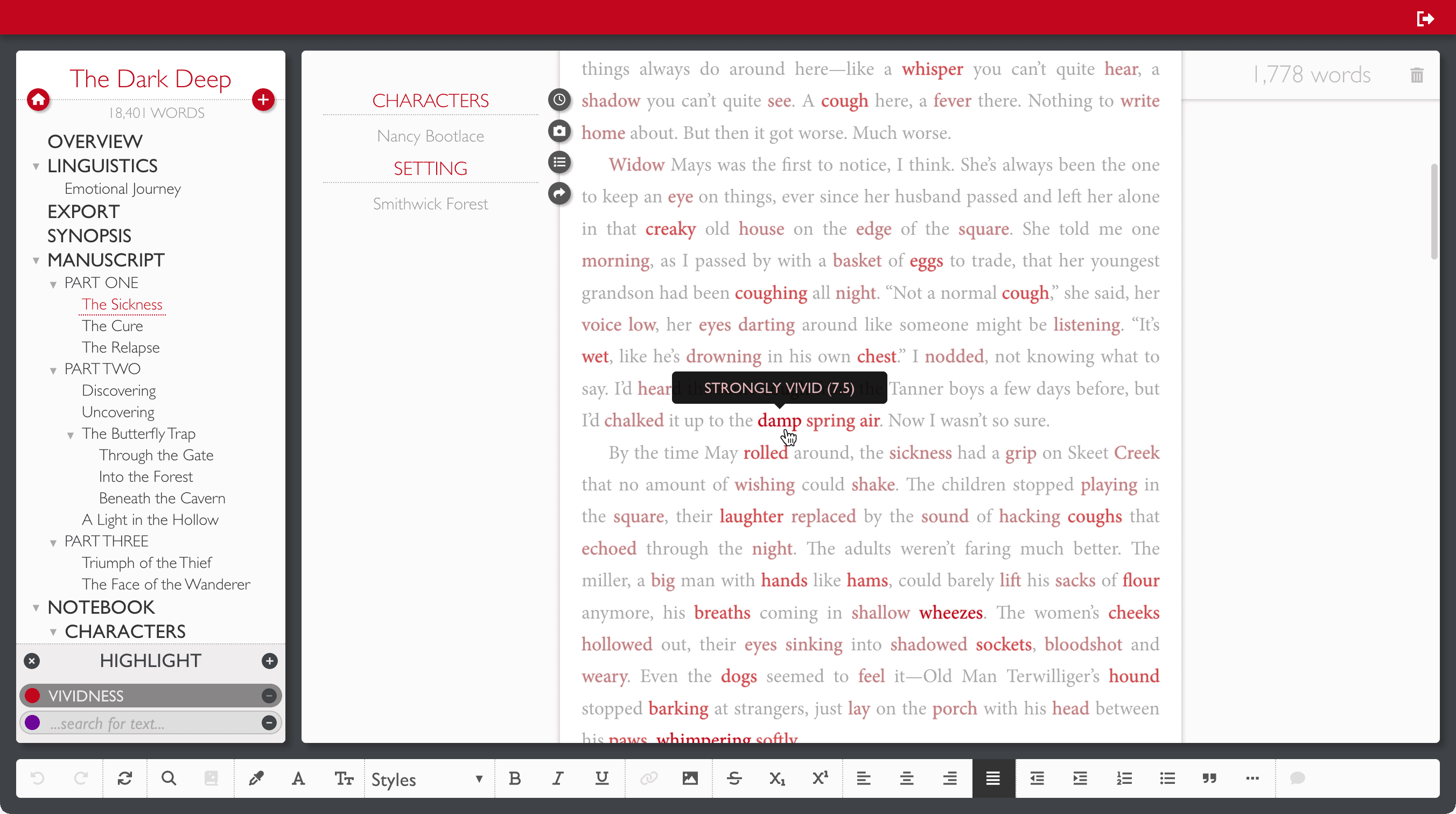The height and width of the screenshot is (814, 1456).
Task: Open the Styles dropdown
Action: point(428,779)
